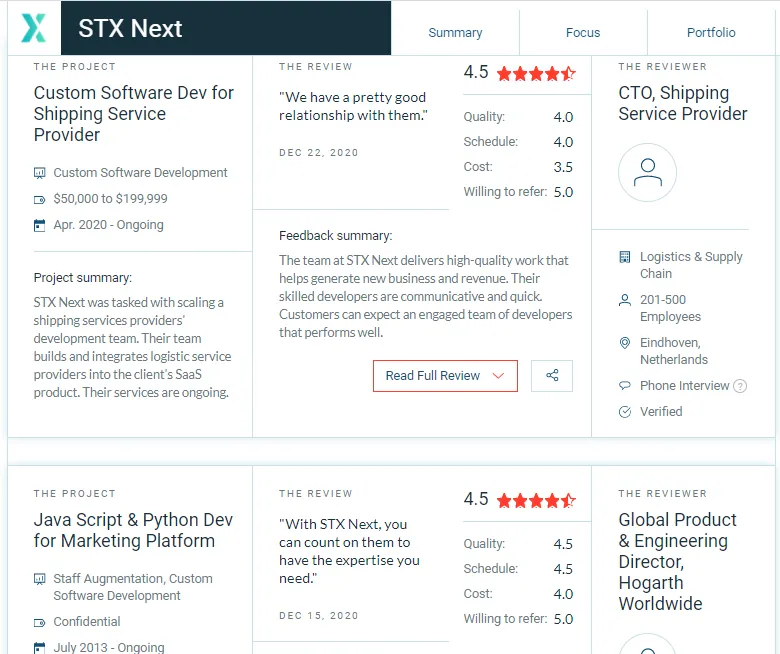Image resolution: width=780 pixels, height=654 pixels.
Task: Click Logistics & Supply Chain industry text
Action: click(x=691, y=265)
